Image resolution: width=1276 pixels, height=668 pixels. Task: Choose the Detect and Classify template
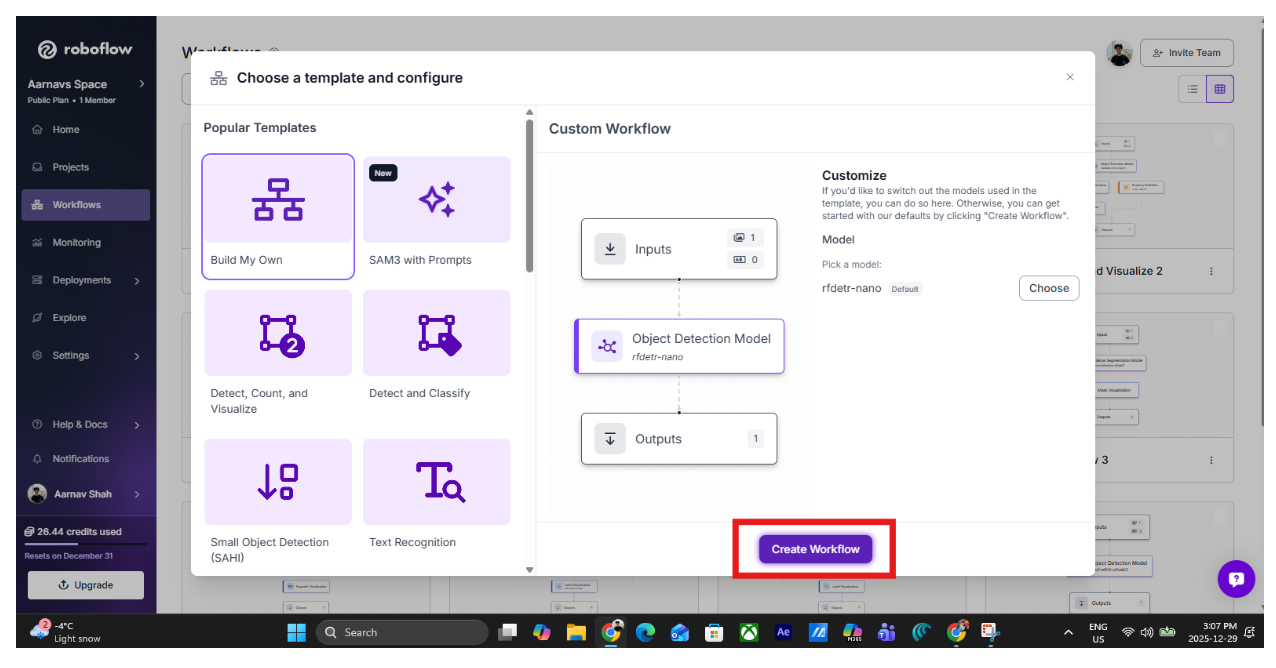tap(437, 349)
